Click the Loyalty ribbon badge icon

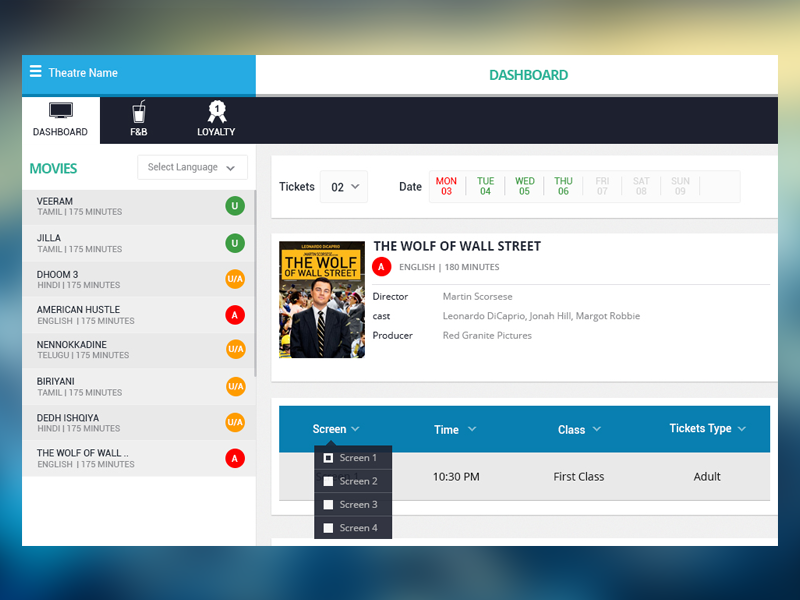coord(217,112)
